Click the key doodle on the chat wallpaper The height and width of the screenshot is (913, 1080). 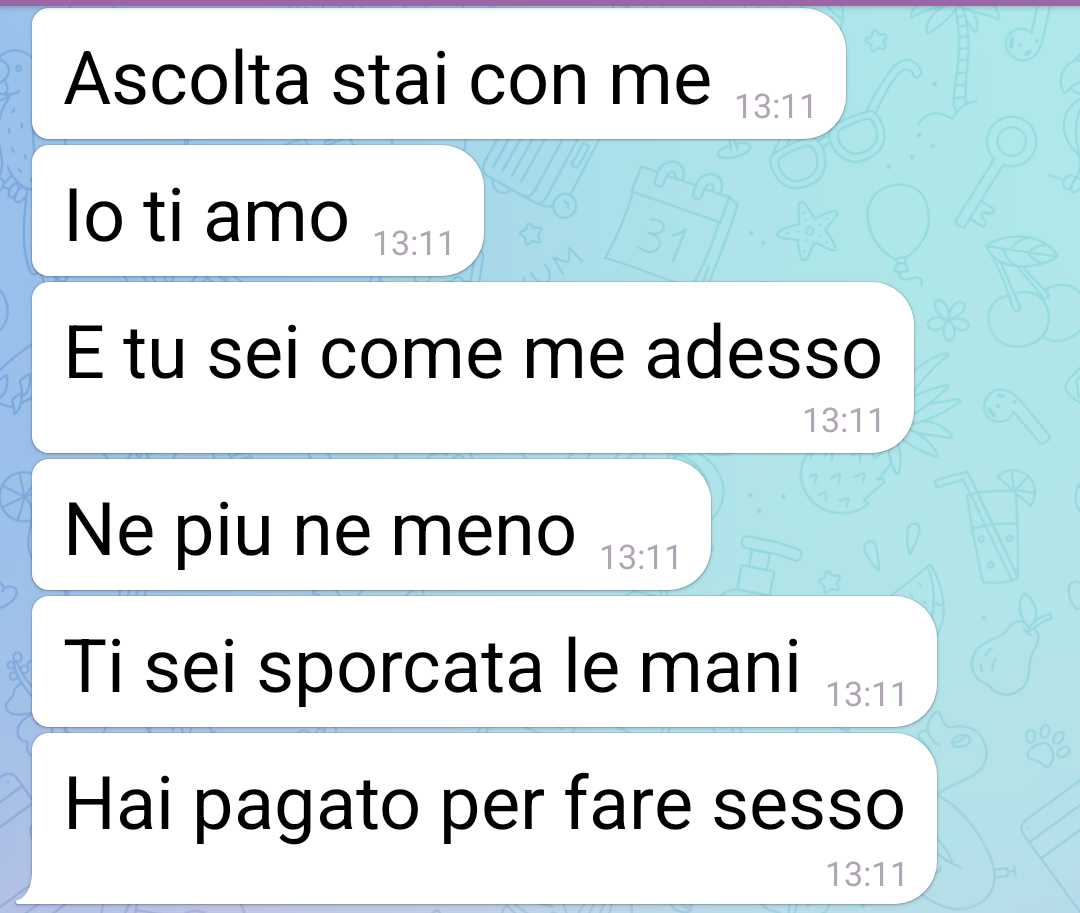pos(995,172)
